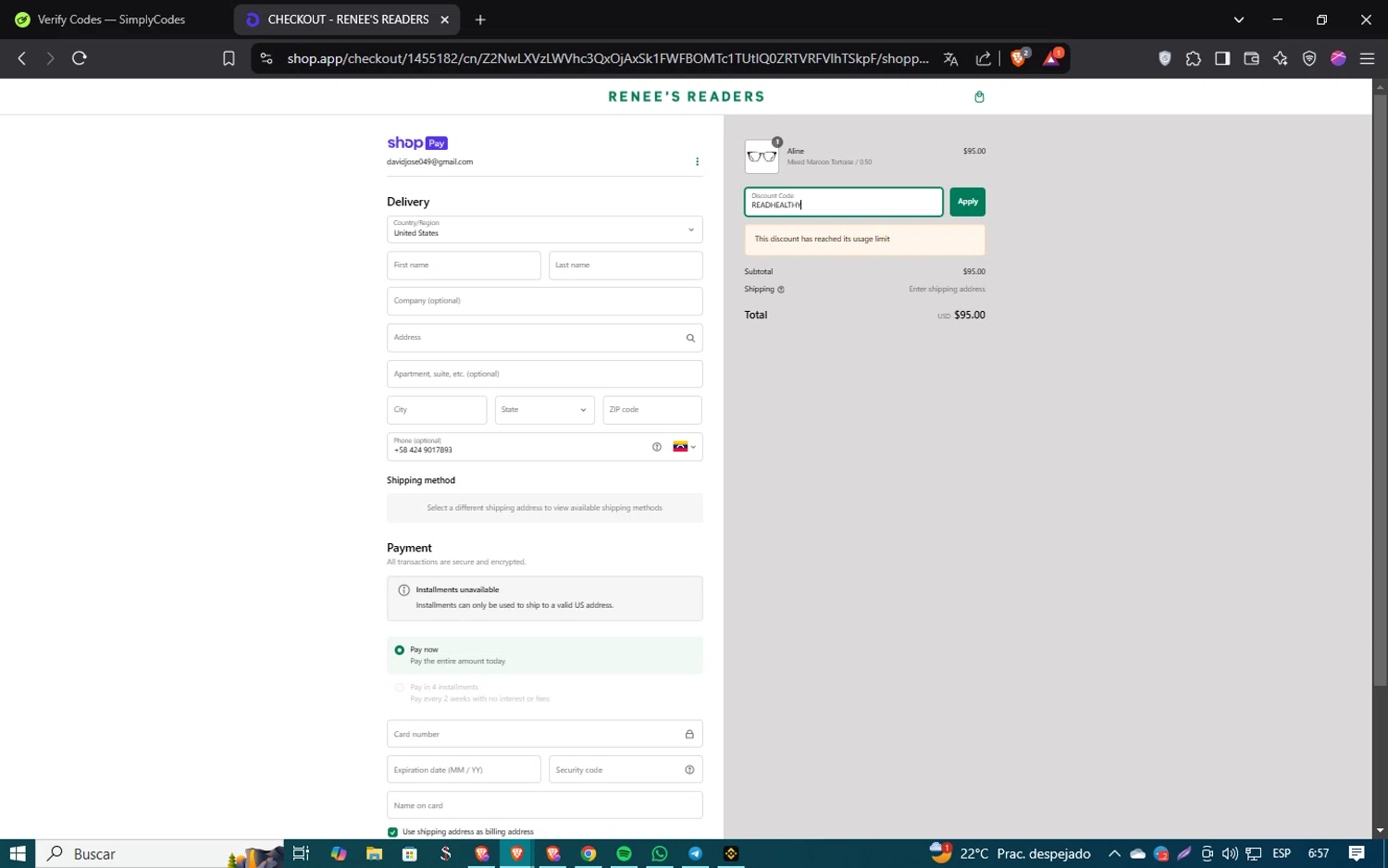Open a new browser tab
Image resolution: width=1388 pixels, height=868 pixels.
tap(480, 19)
